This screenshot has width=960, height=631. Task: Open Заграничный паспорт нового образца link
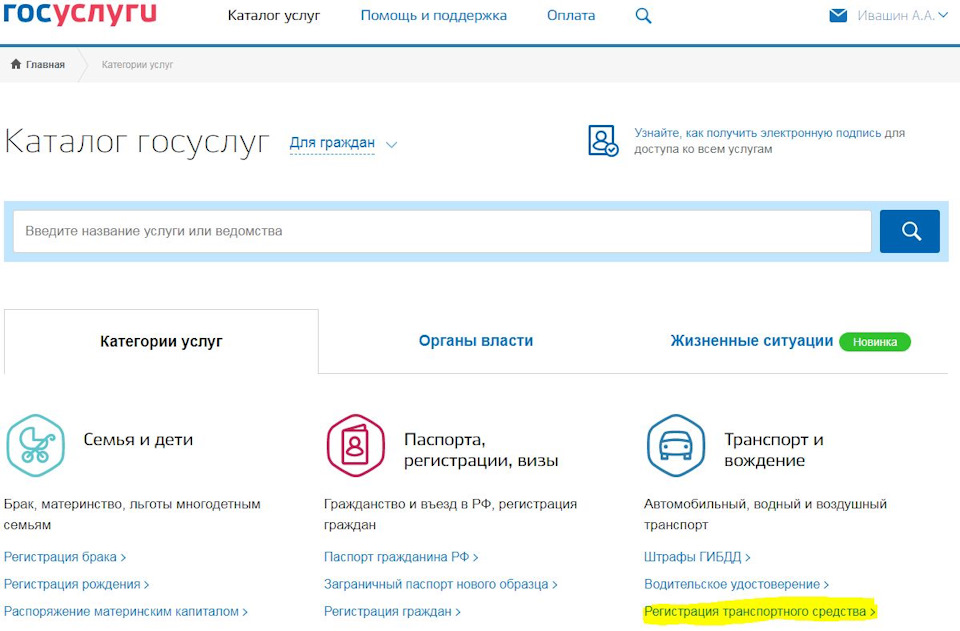(x=441, y=584)
